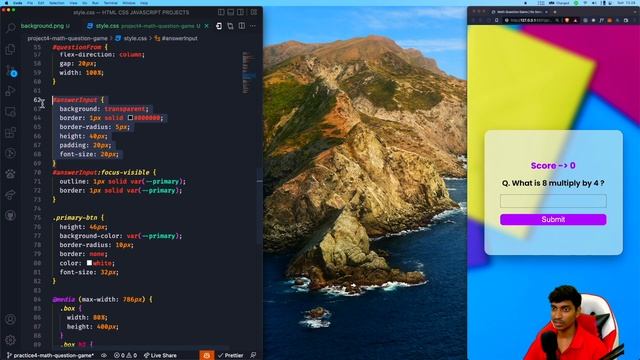The height and width of the screenshot is (360, 640).
Task: Click the Brave shields lion icon
Action: pyautogui.click(x=567, y=20)
